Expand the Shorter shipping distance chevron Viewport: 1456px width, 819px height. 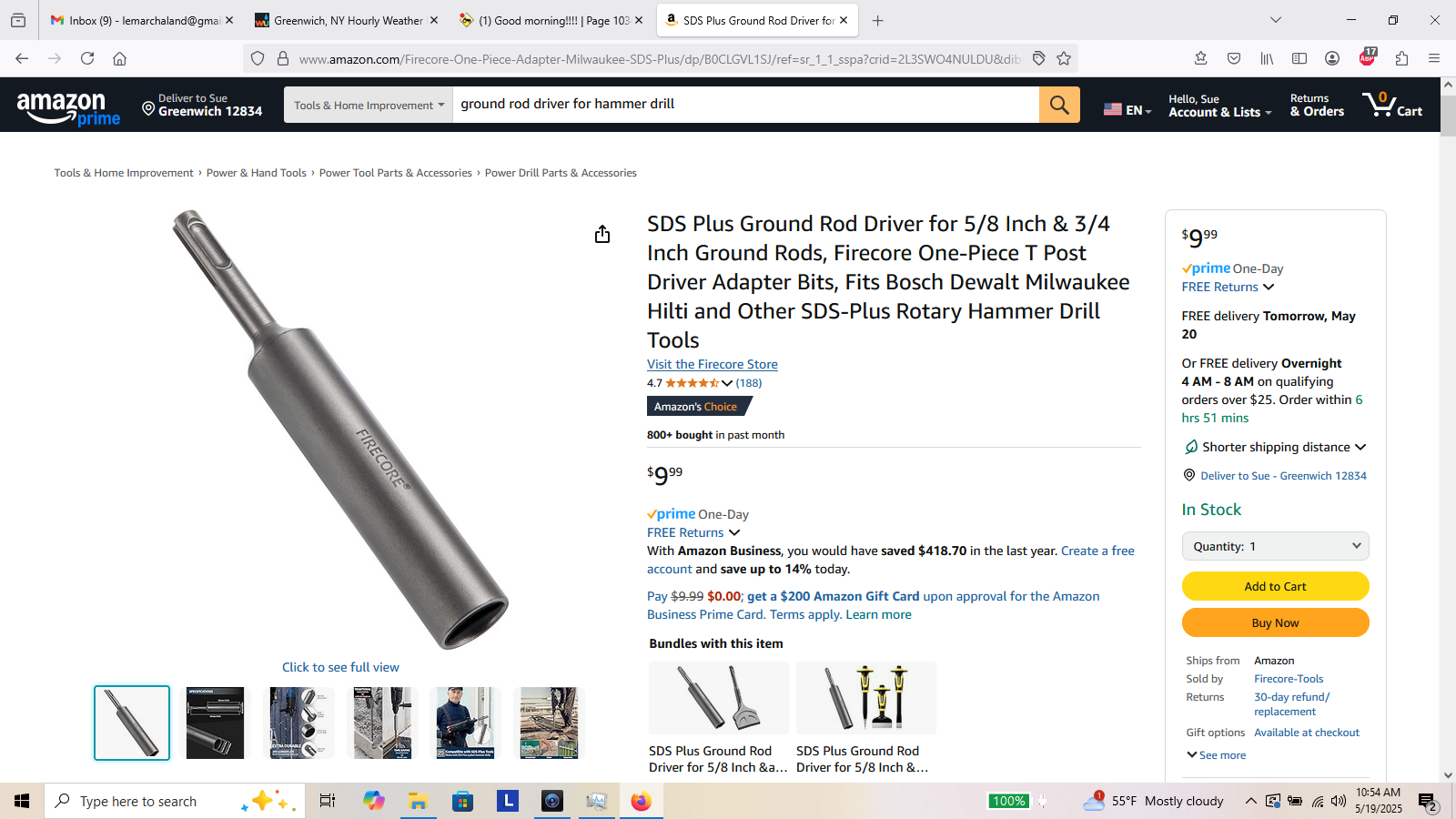(x=1360, y=447)
